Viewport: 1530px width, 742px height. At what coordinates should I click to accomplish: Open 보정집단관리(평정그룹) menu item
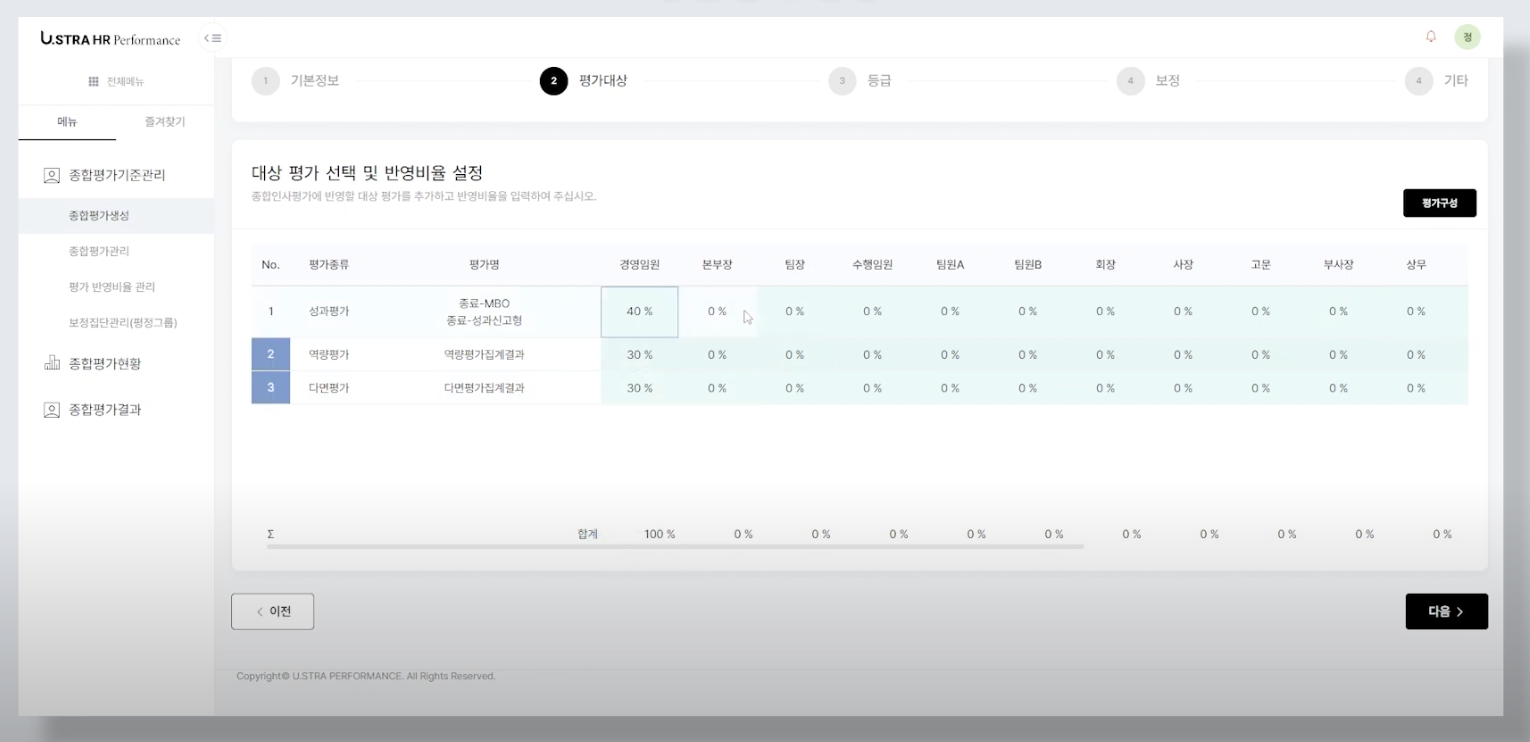pyautogui.click(x=123, y=323)
